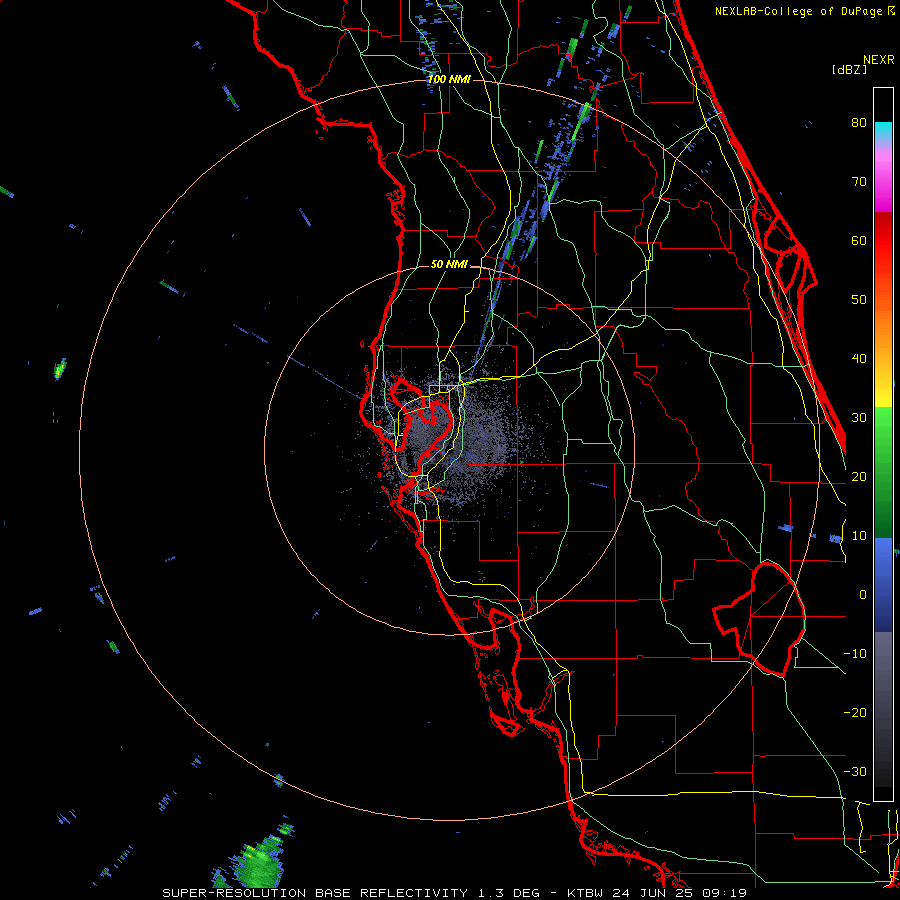Click SUPER-RESOLUTION BASE REFLECTIVITY in the caption
The height and width of the screenshot is (900, 900).
point(315,893)
